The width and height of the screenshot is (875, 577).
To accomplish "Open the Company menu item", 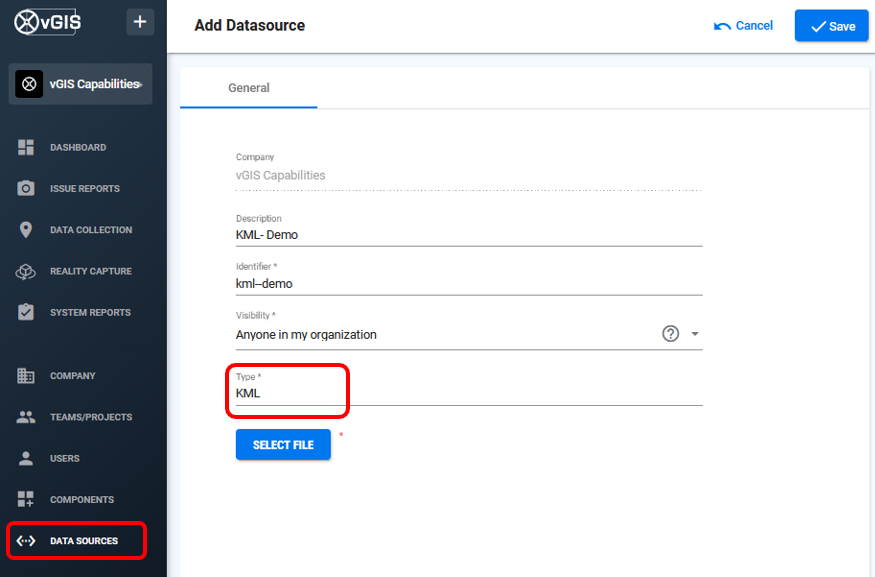I will coord(73,376).
